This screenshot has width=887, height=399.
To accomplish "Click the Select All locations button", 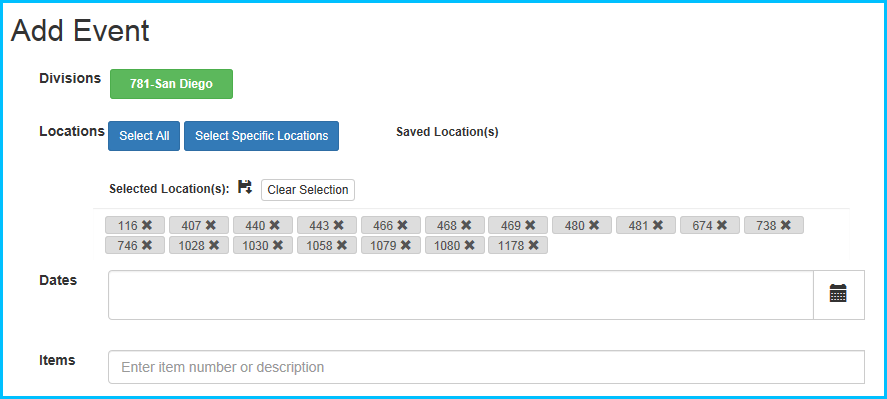I will [x=144, y=136].
